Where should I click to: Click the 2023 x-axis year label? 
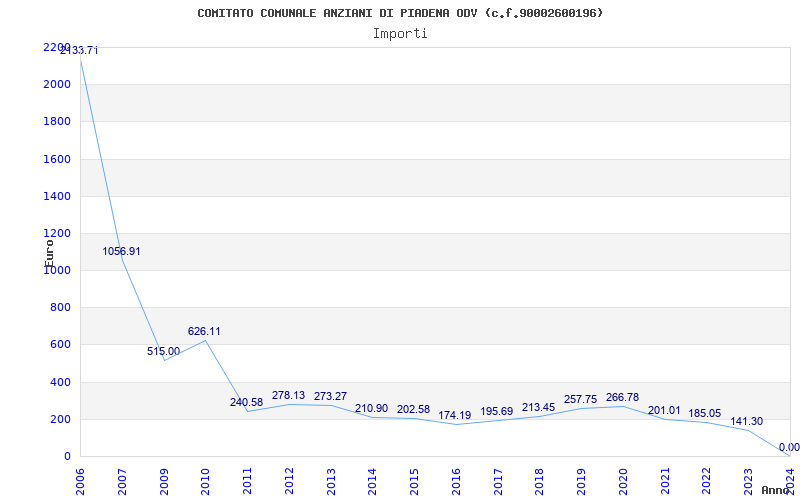748,481
